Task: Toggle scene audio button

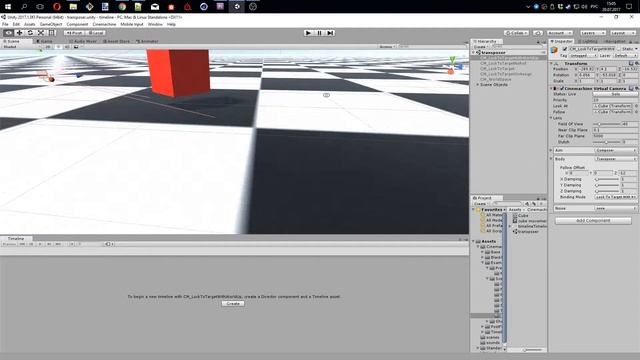Action: (x=67, y=47)
